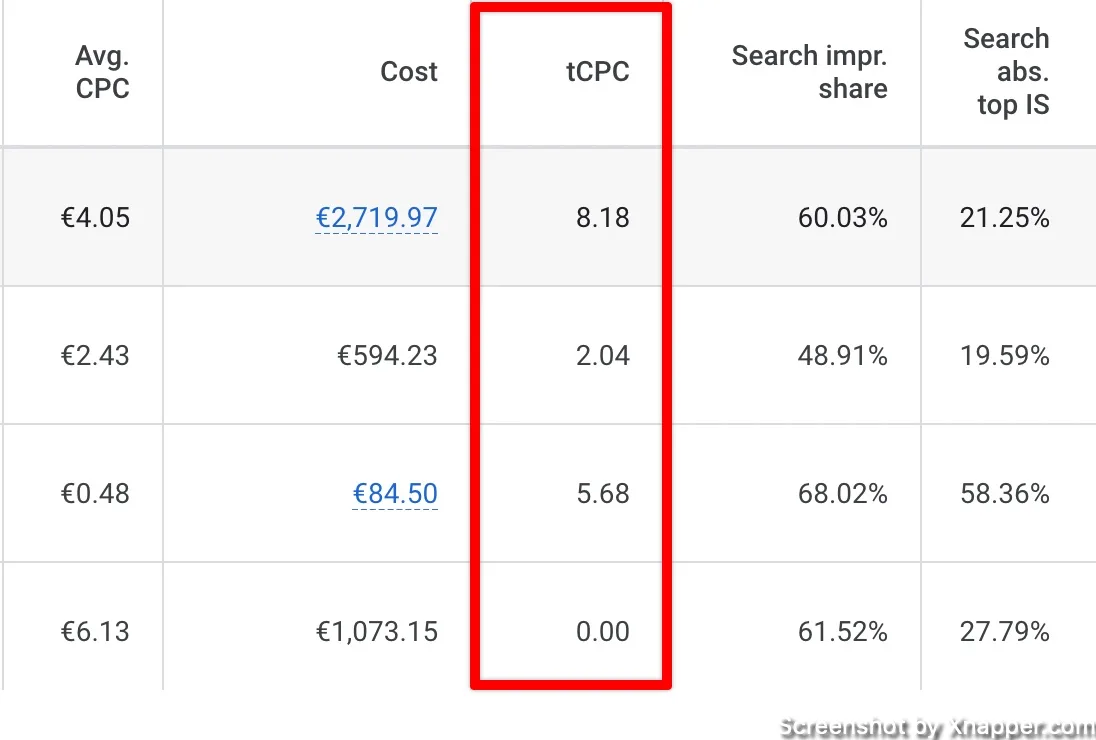The width and height of the screenshot is (1096, 740).
Task: Open the €2,719.97 cost link
Action: tap(376, 218)
